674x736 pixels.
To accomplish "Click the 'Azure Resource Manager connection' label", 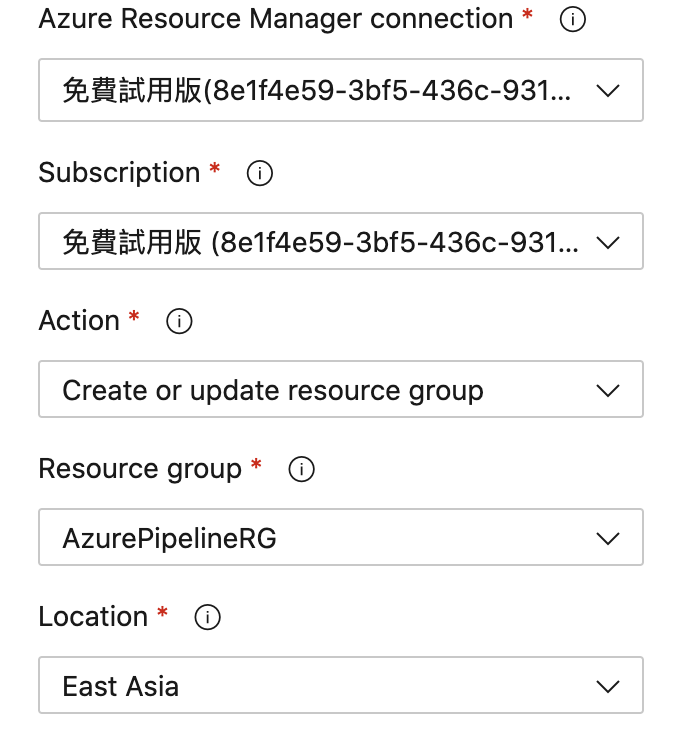I will click(x=275, y=19).
